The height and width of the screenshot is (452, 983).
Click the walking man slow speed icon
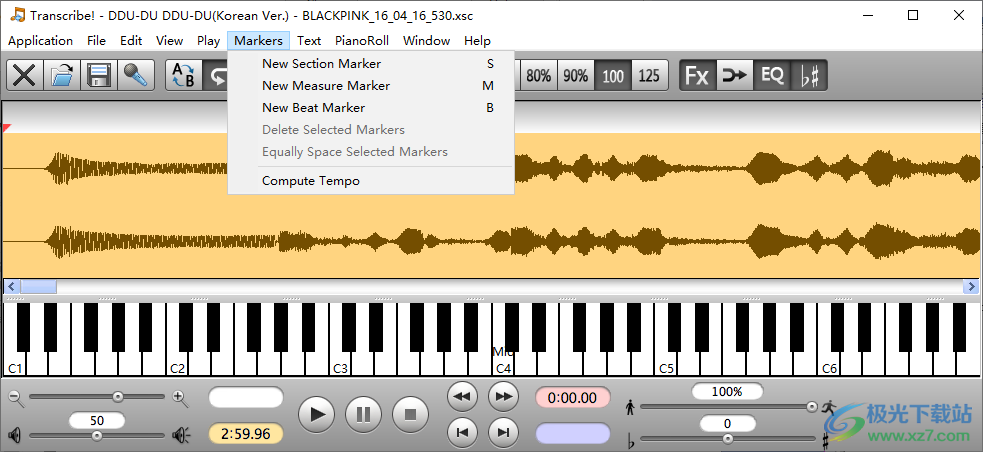pos(630,408)
